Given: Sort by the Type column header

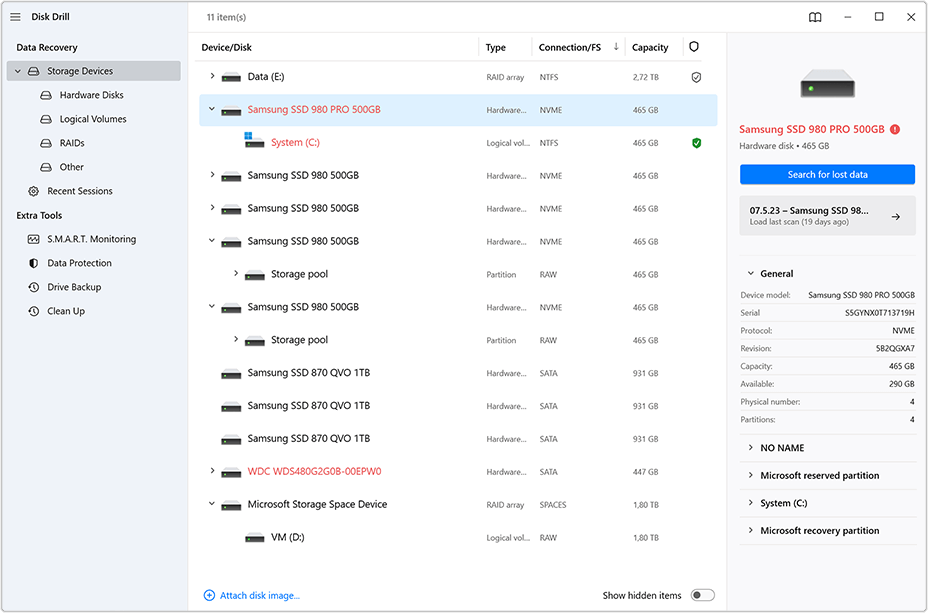Looking at the screenshot, I should tap(496, 47).
